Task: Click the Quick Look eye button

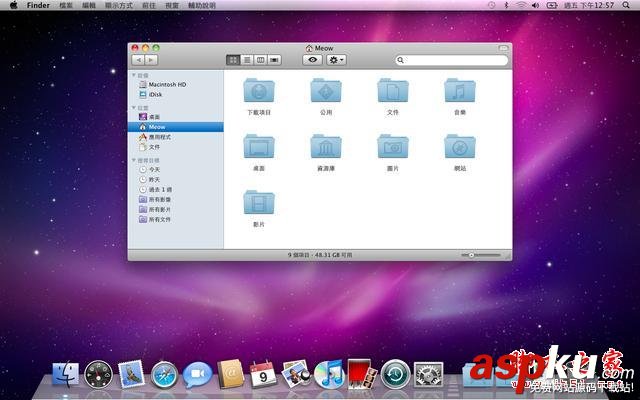Action: point(313,60)
